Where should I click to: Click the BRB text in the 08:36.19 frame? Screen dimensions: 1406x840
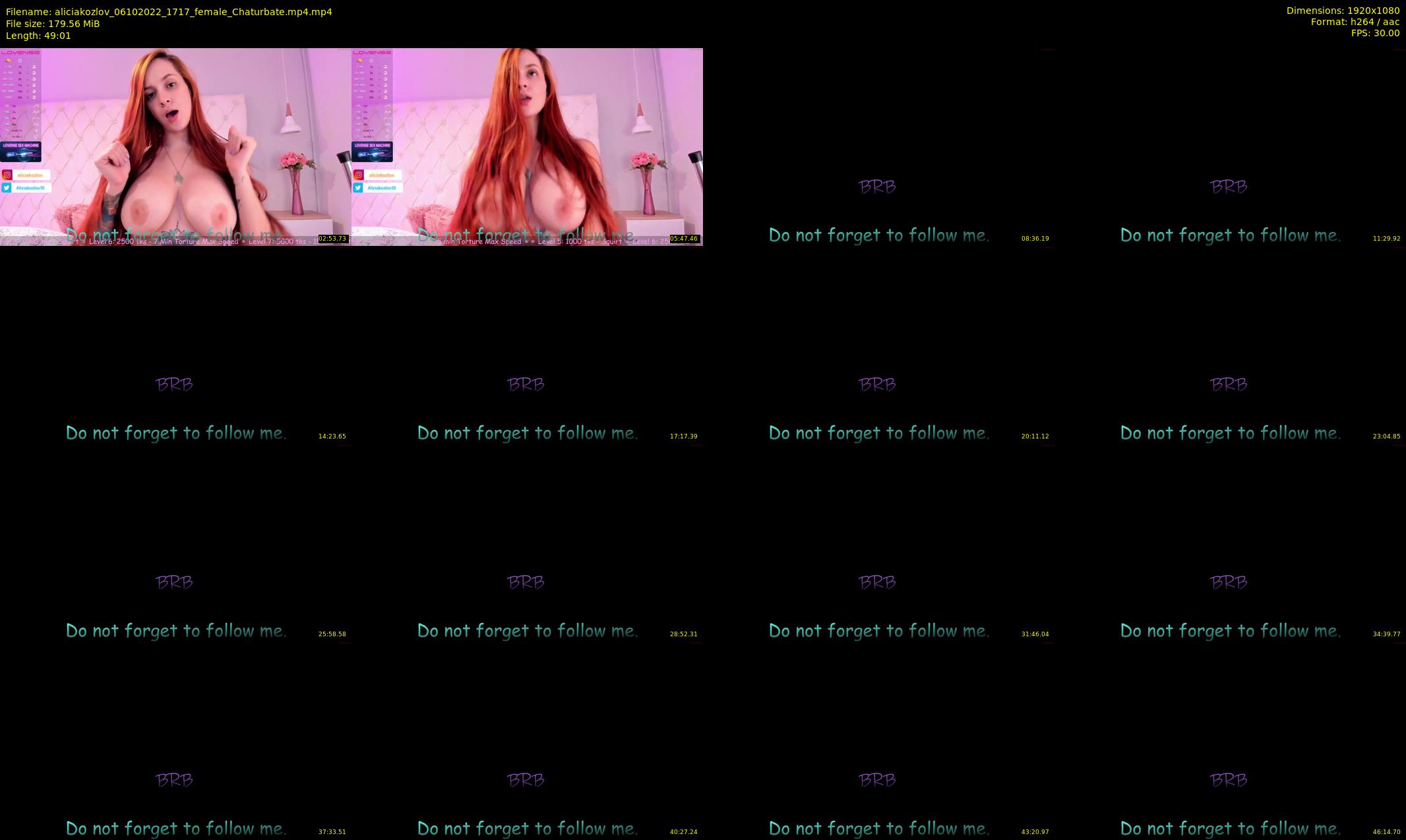point(877,187)
